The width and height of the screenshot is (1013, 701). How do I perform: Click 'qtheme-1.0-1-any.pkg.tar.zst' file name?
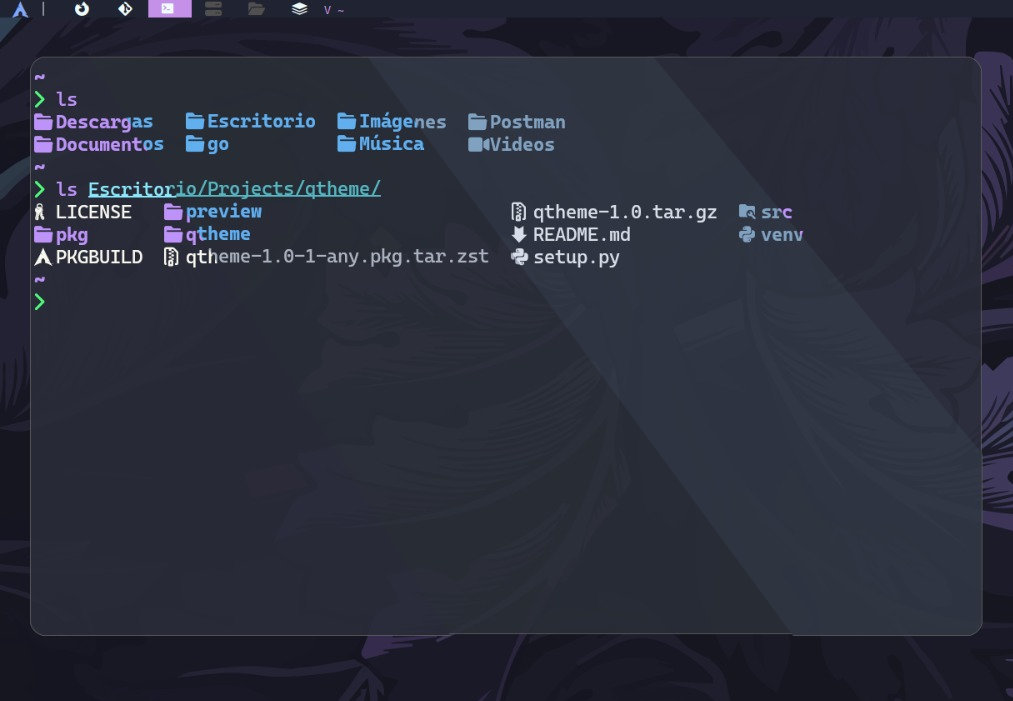(x=337, y=257)
